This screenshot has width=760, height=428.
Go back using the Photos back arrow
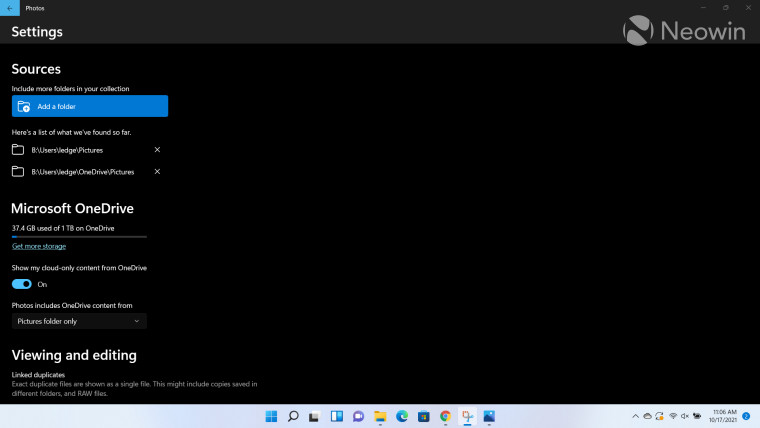pyautogui.click(x=10, y=8)
